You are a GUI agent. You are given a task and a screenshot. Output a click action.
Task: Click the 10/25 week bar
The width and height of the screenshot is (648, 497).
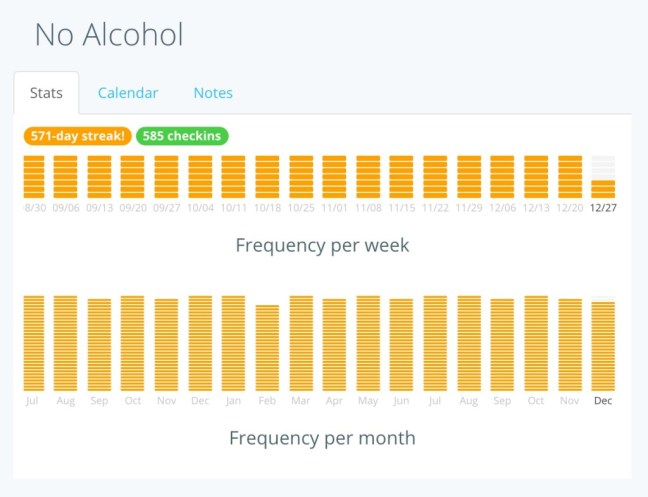pos(301,177)
